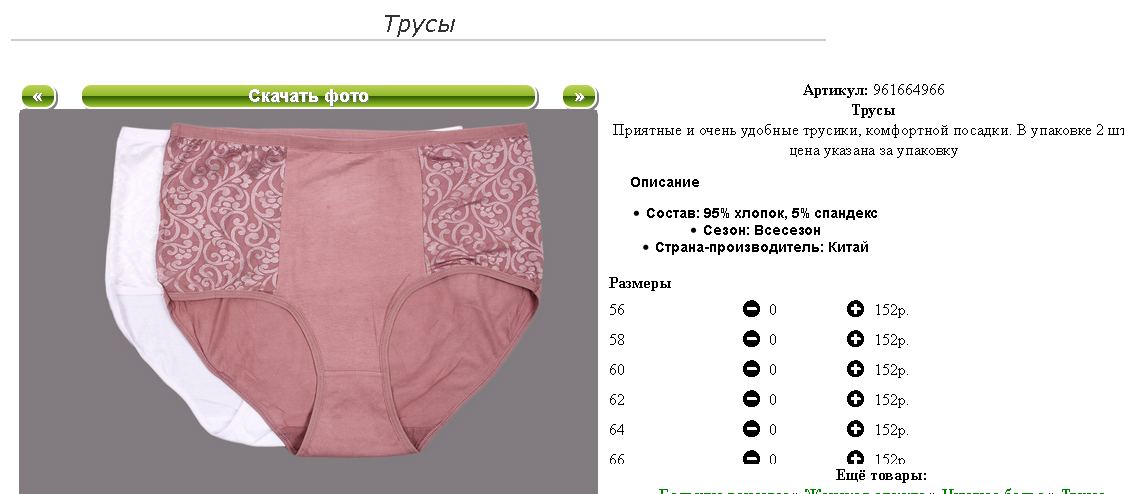1124x494 pixels.
Task: Click the next photo arrow button
Action: coord(579,96)
